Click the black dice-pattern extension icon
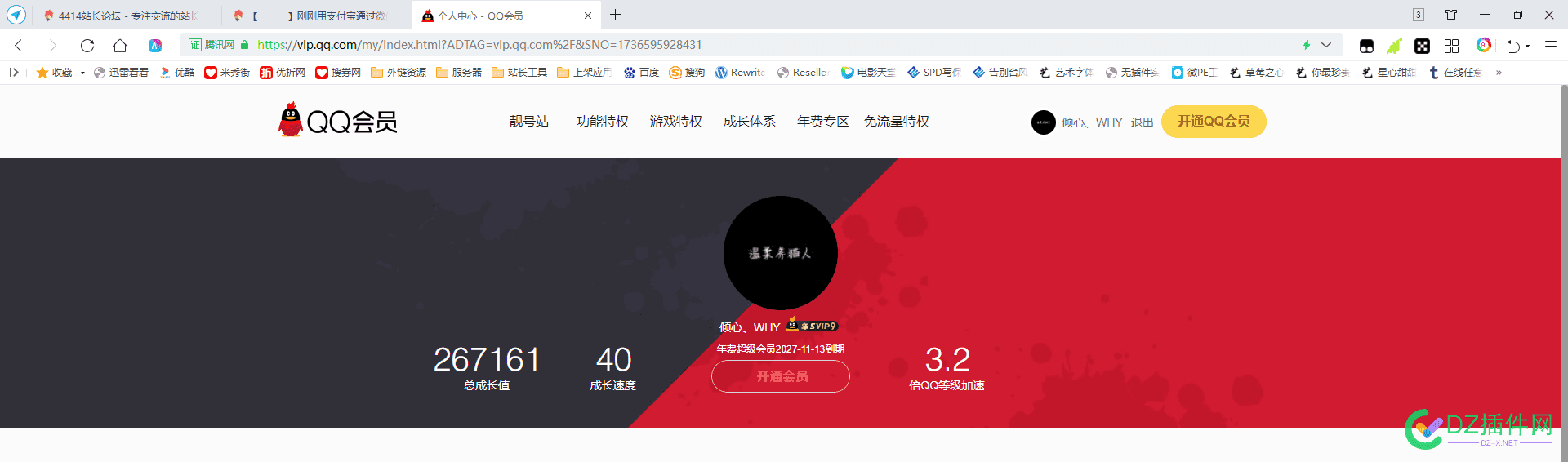Viewport: 1568px width, 462px height. [1422, 46]
